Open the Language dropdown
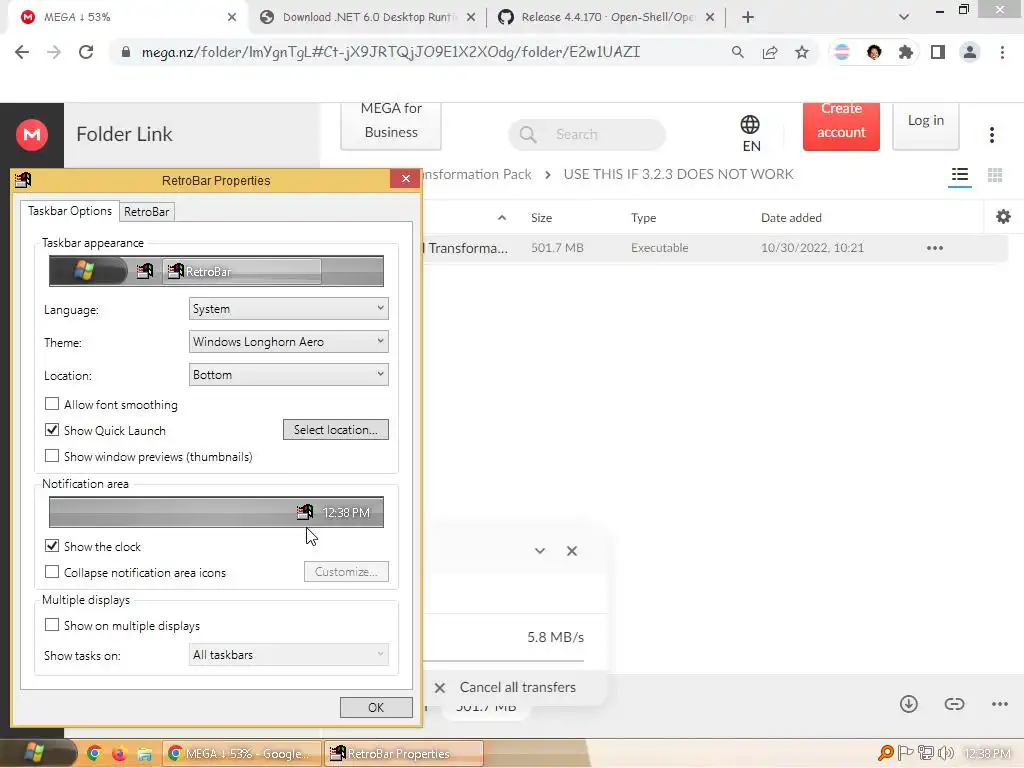Image resolution: width=1024 pixels, height=768 pixels. [289, 309]
